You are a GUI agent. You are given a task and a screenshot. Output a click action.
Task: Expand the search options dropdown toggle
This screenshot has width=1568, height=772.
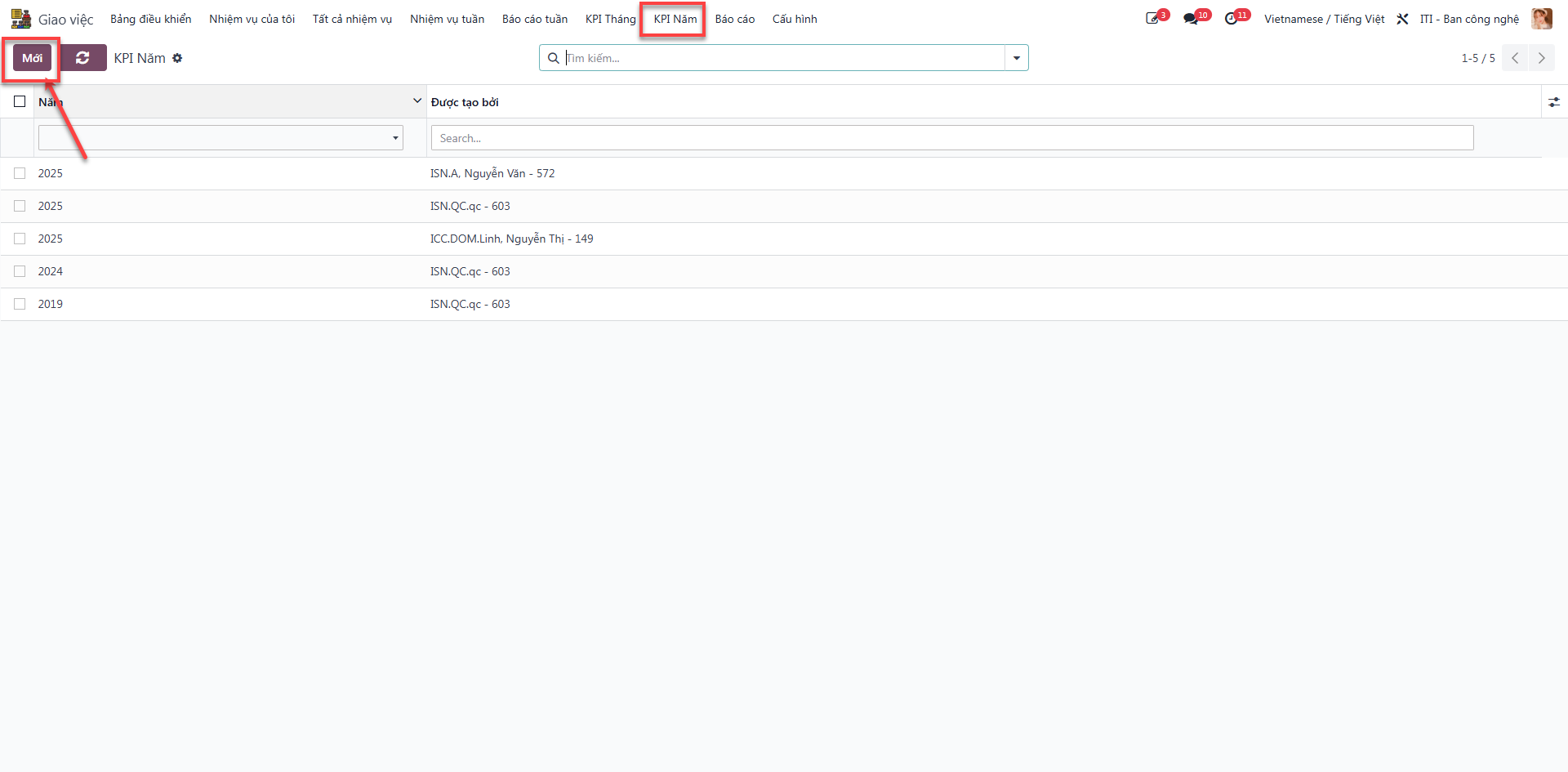[1017, 58]
